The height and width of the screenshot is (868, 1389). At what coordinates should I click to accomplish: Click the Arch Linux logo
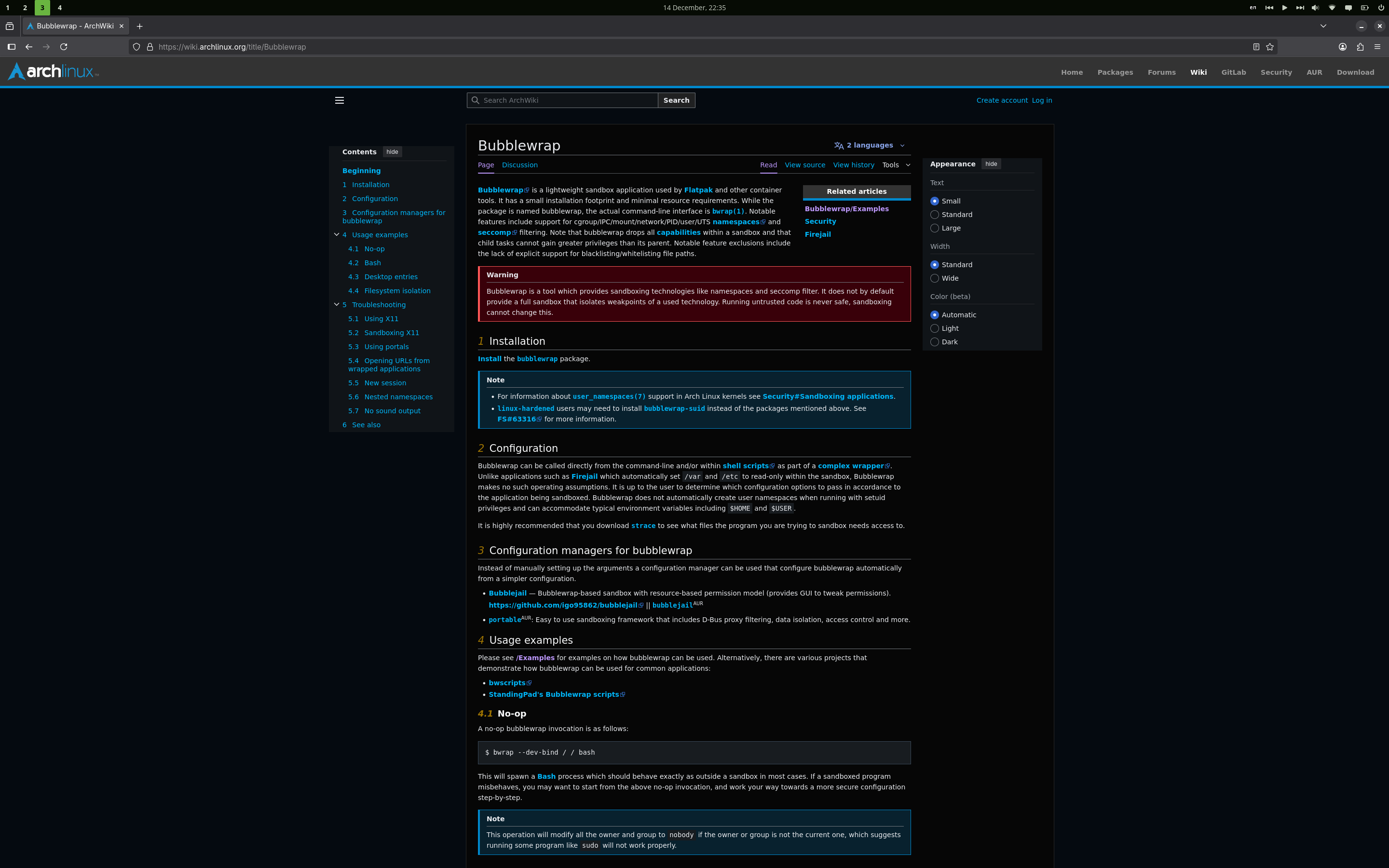click(54, 72)
